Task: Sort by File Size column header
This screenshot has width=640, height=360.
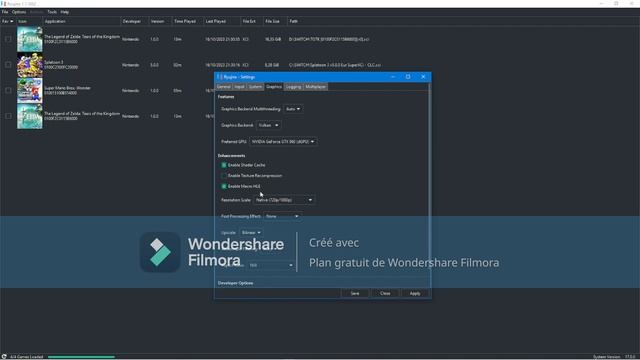Action: point(272,21)
